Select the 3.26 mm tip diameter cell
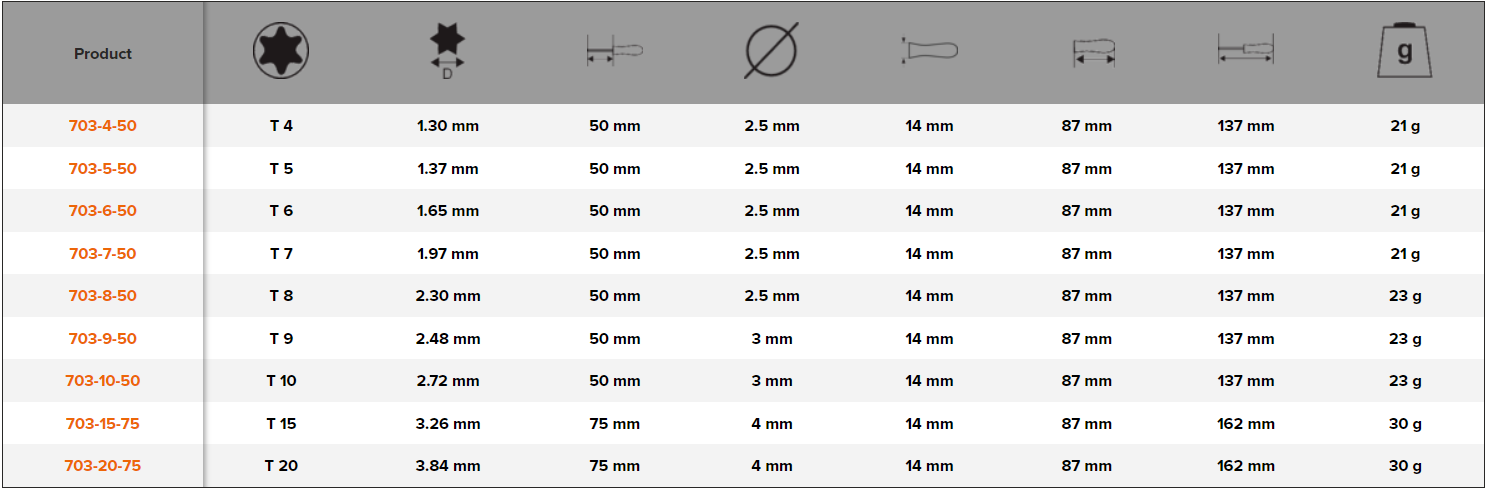1486x492 pixels. click(448, 424)
